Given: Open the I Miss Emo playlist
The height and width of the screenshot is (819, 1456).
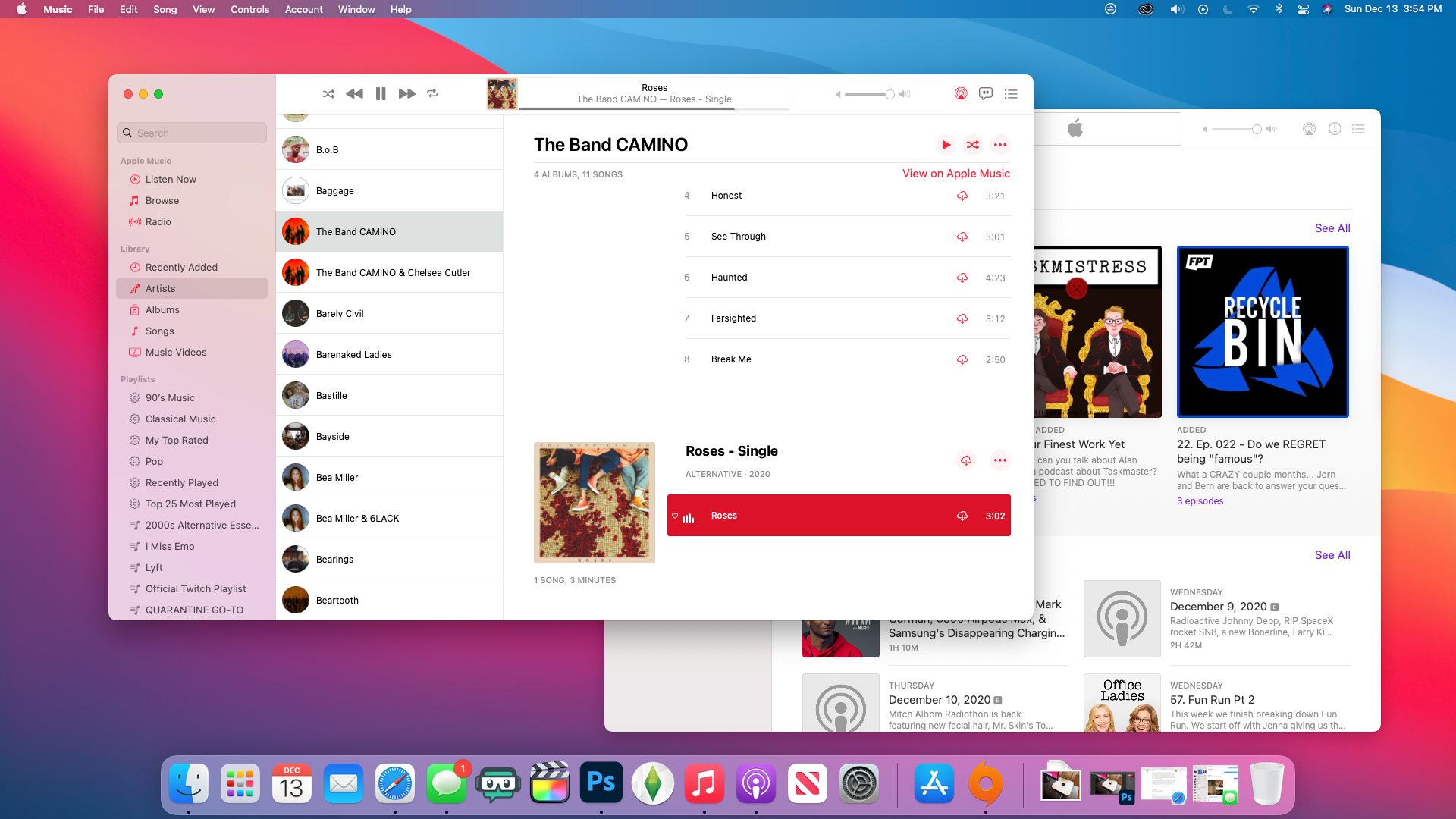Looking at the screenshot, I should click(192, 547).
